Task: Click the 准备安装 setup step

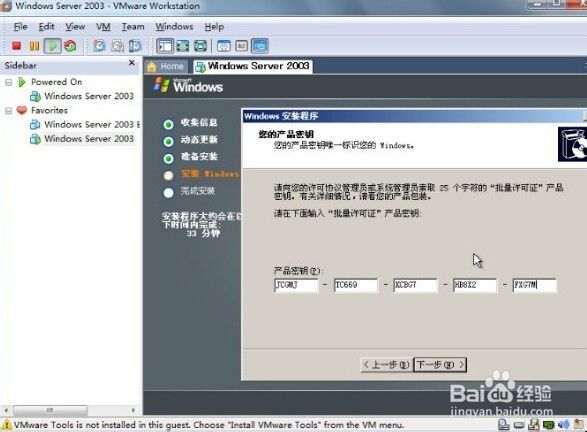Action: pyautogui.click(x=199, y=156)
